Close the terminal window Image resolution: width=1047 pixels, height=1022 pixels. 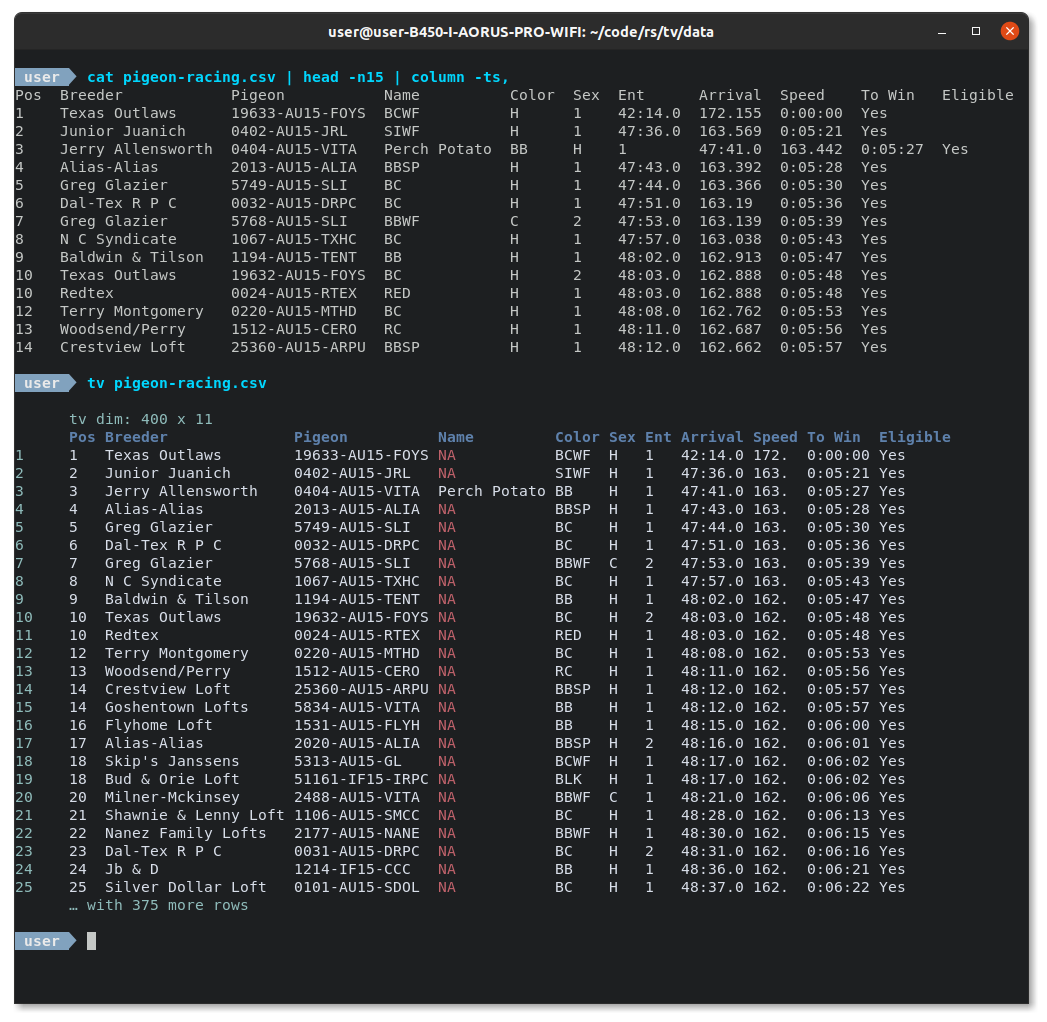coord(1010,31)
